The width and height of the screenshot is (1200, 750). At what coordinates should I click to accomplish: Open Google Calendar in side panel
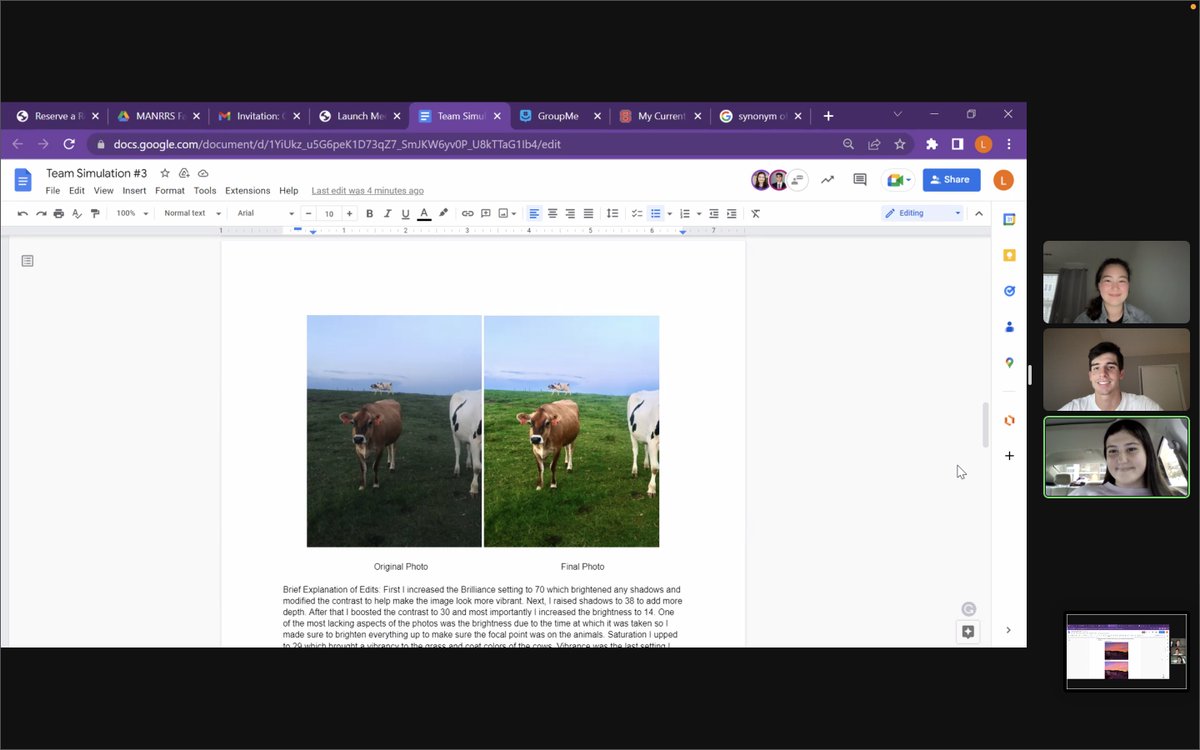click(x=1009, y=219)
